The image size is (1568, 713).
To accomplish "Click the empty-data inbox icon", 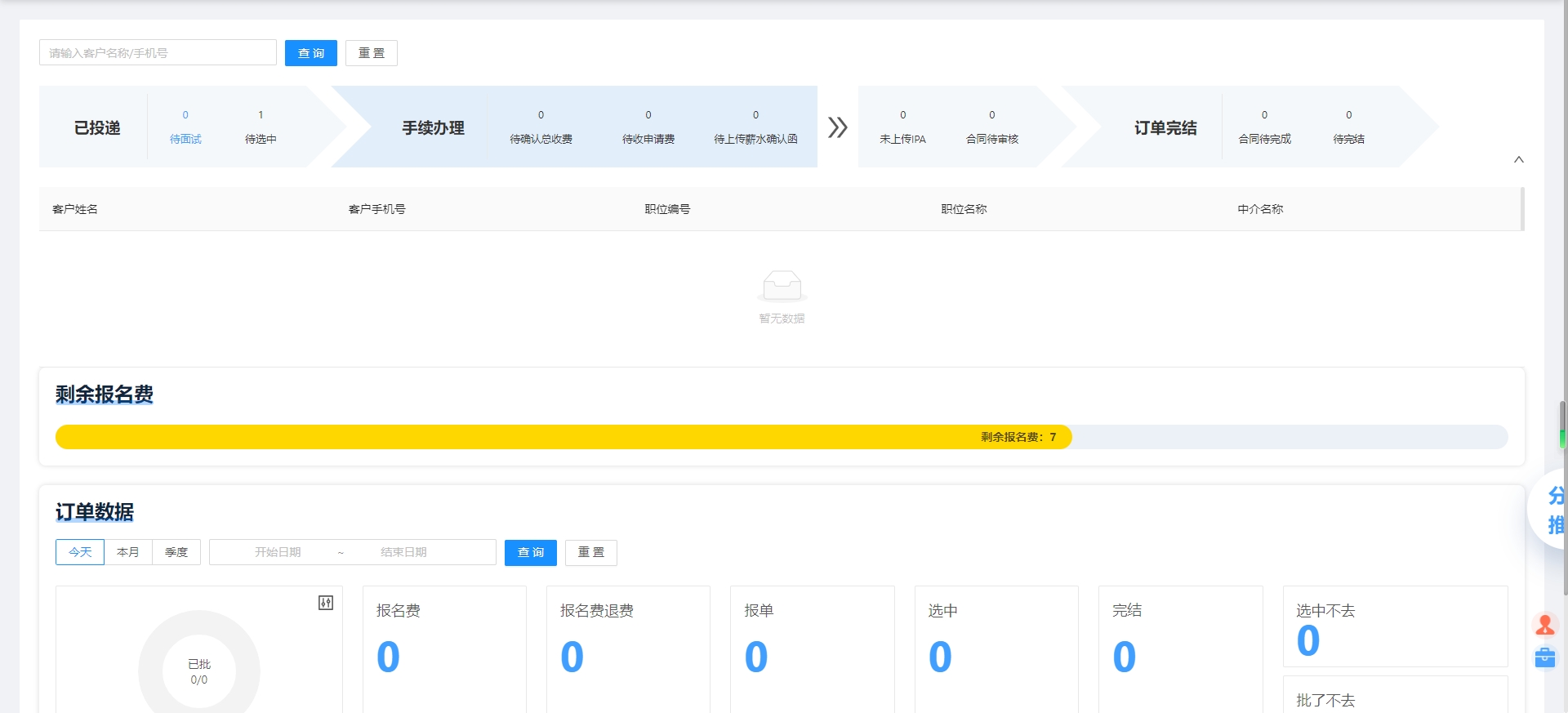I will tap(782, 286).
